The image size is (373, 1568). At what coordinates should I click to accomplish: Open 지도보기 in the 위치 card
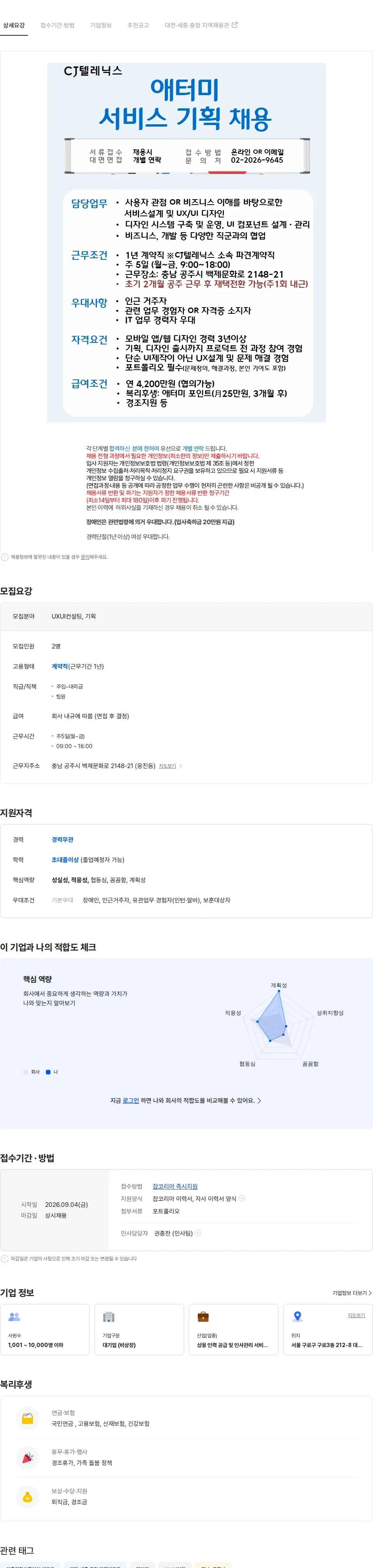tap(356, 1315)
